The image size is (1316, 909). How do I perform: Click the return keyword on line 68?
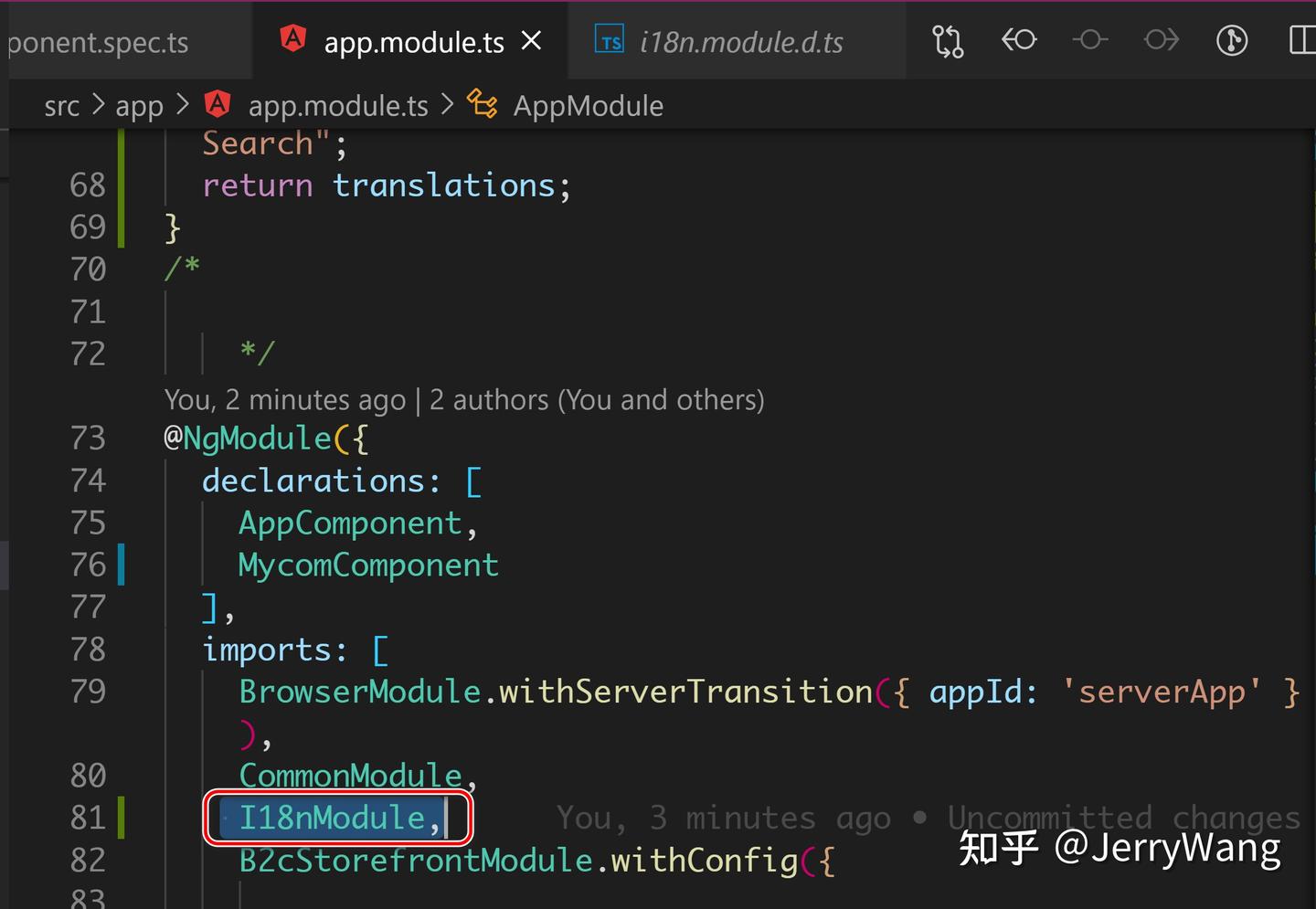pos(257,186)
